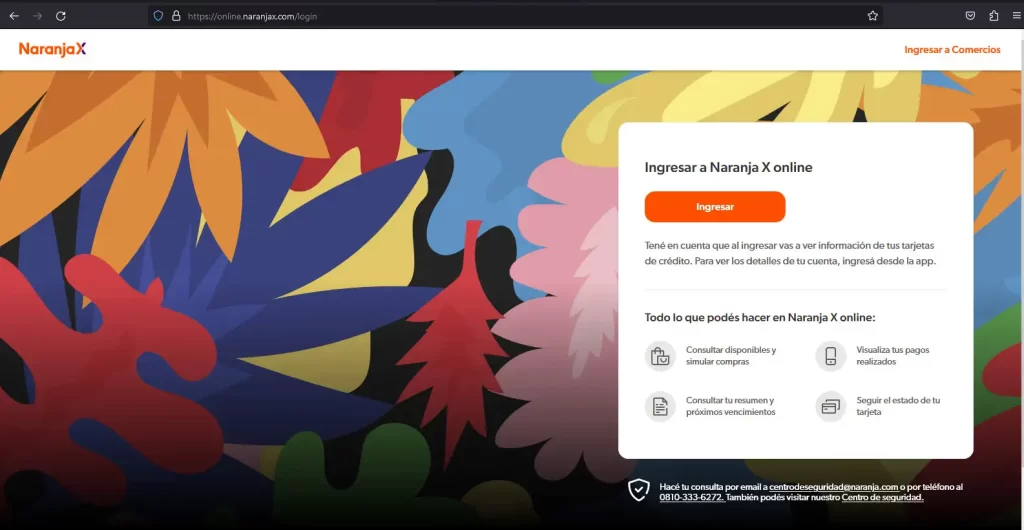The width and height of the screenshot is (1024, 530).
Task: Open the Firefox hamburger application menu
Action: pos(1015,16)
